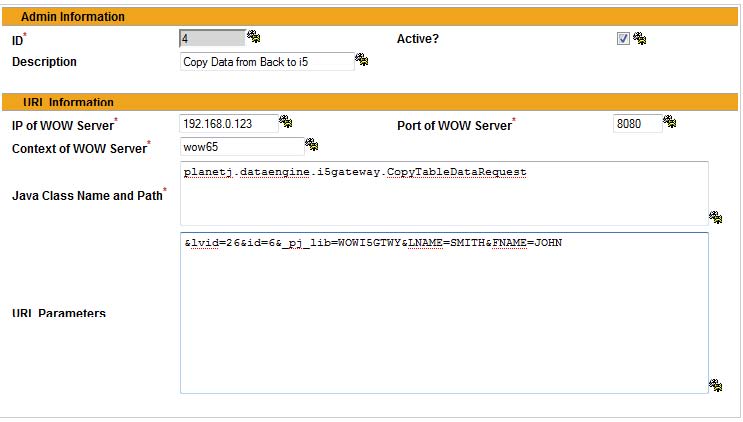Viewport: 743px width, 422px height.
Task: Click the Active? label
Action: tap(417, 39)
